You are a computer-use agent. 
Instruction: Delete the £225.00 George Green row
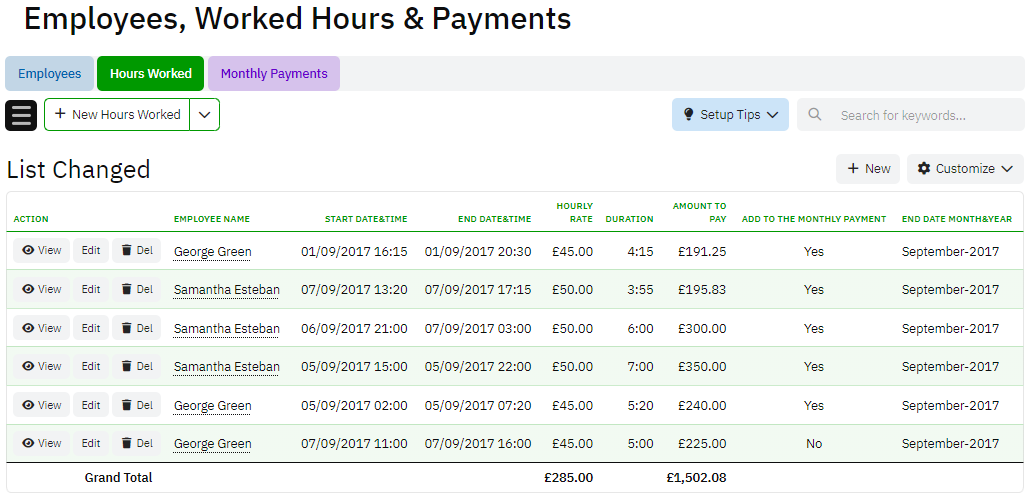(137, 443)
